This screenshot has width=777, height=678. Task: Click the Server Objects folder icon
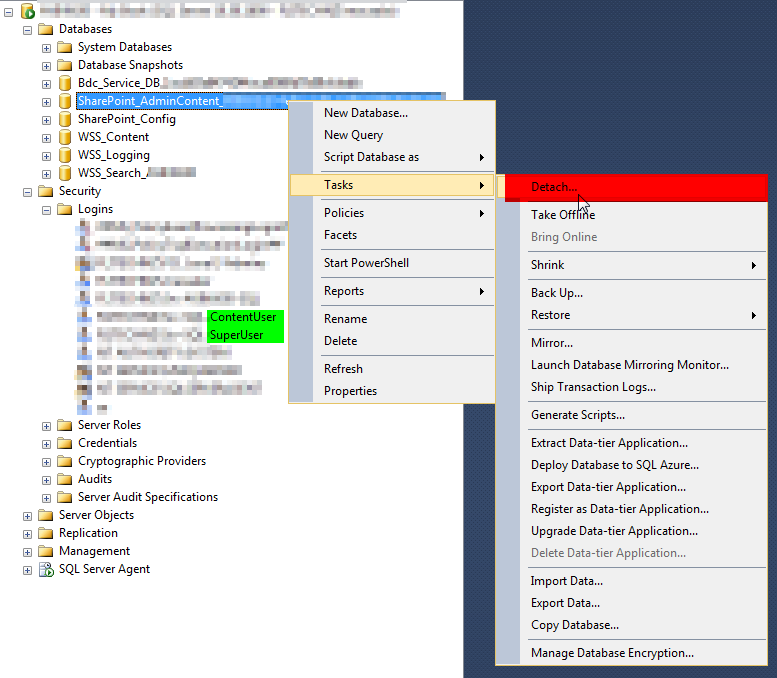pos(46,515)
